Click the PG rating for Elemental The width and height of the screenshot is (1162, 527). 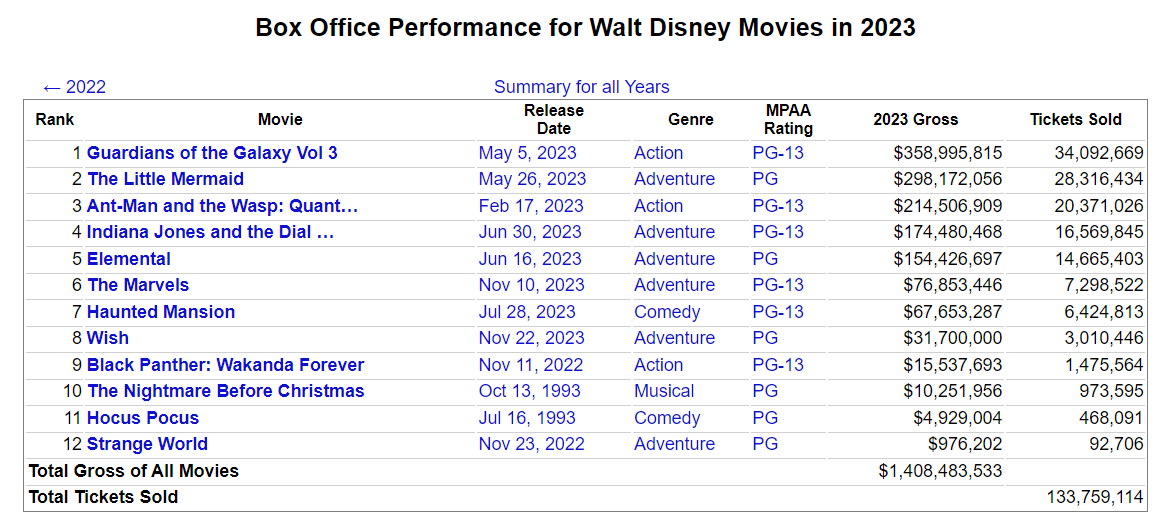(x=765, y=259)
